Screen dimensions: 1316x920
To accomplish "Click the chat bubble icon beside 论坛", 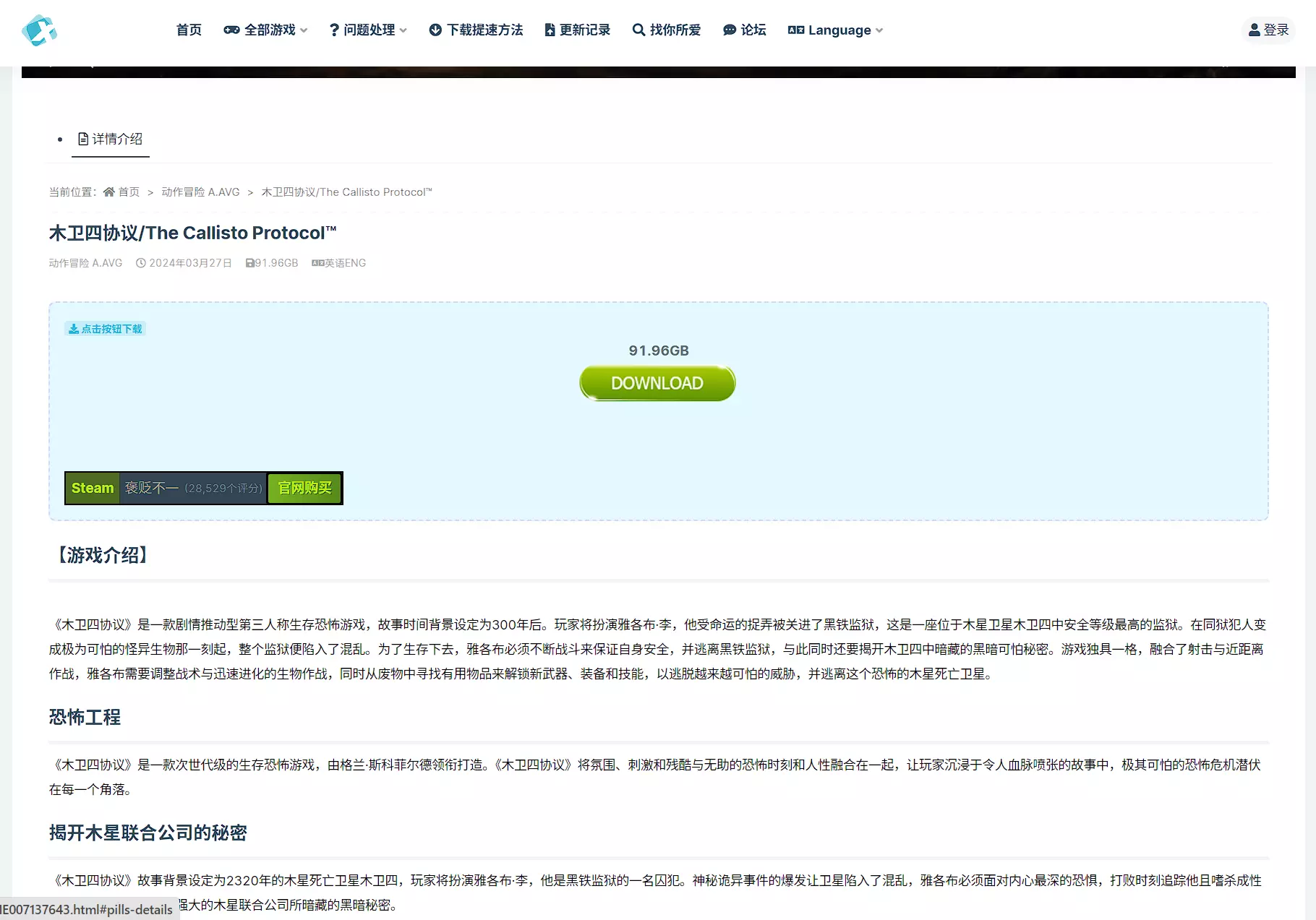I will [730, 30].
